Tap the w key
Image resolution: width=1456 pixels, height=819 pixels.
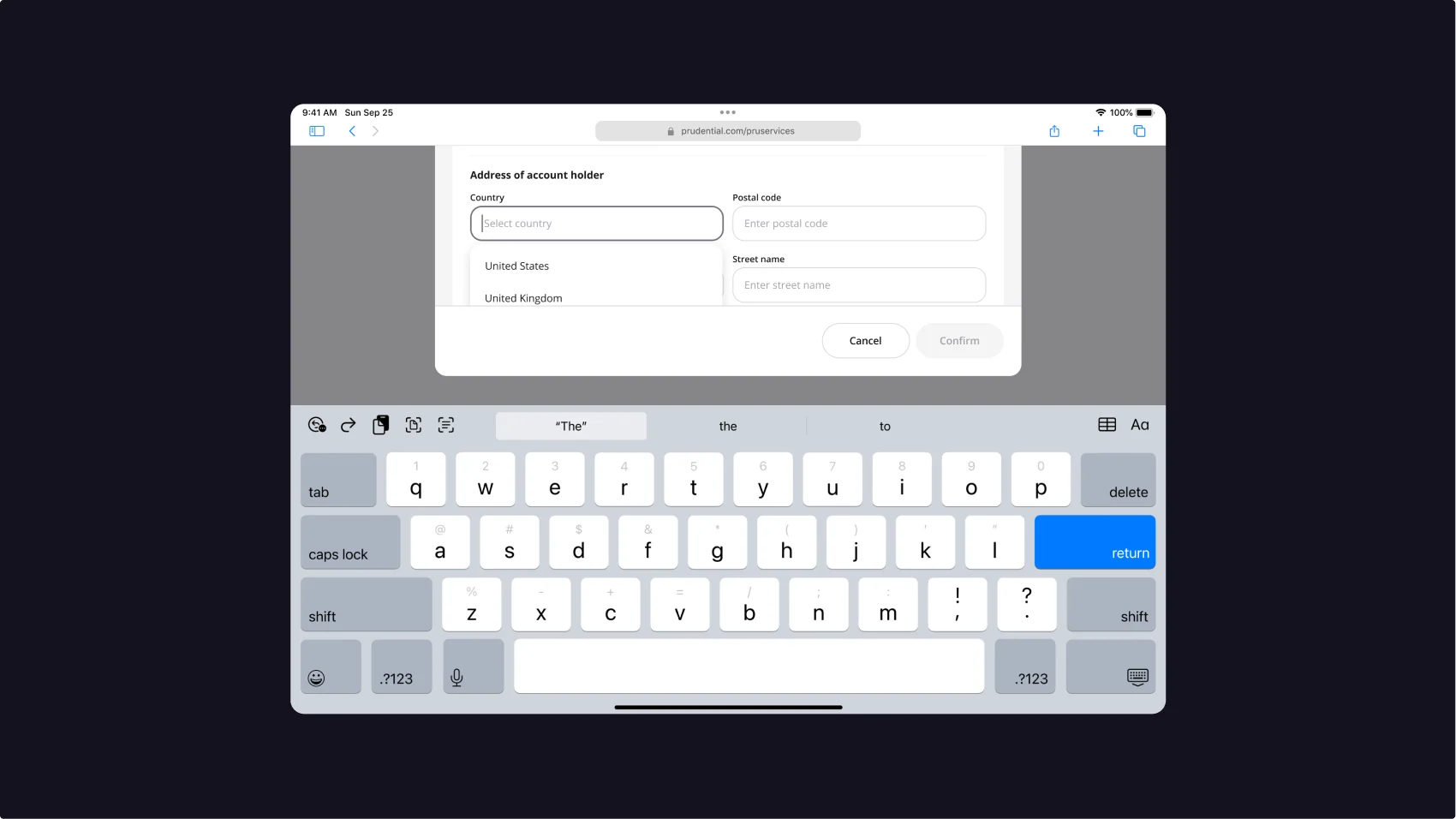(486, 480)
